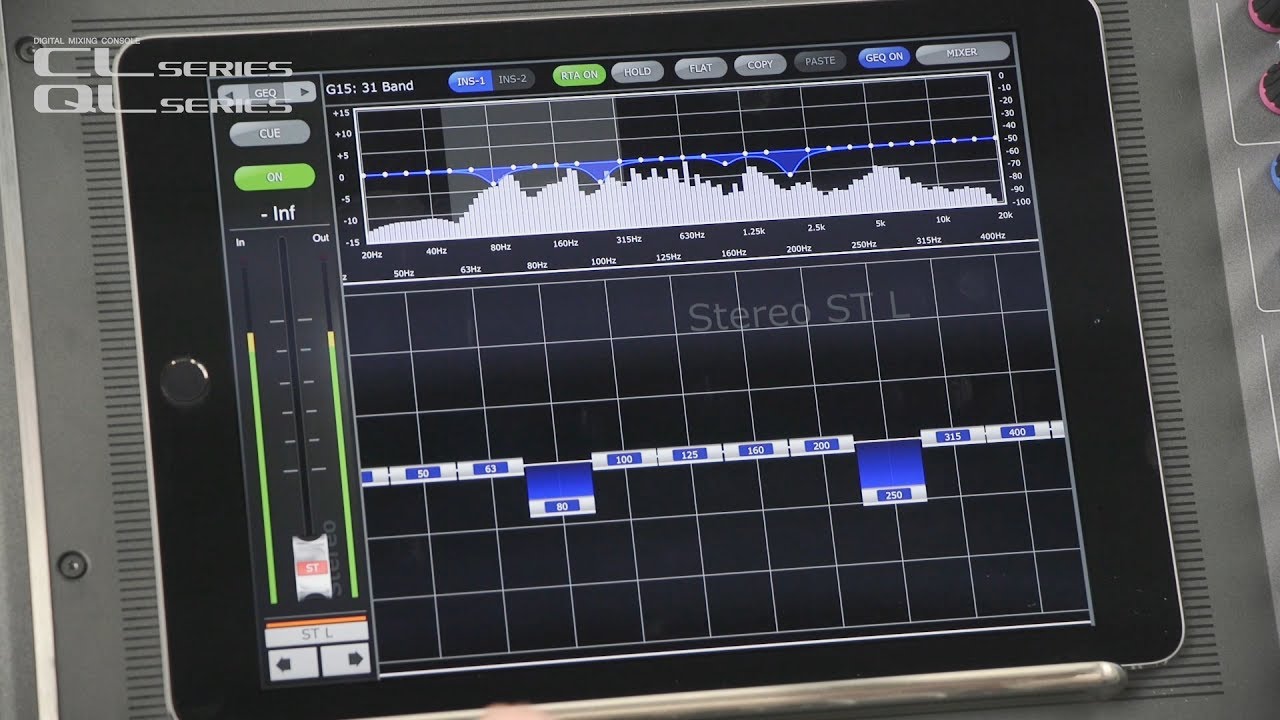Click the GEQ selector label
Image resolution: width=1280 pixels, height=720 pixels.
[x=265, y=94]
